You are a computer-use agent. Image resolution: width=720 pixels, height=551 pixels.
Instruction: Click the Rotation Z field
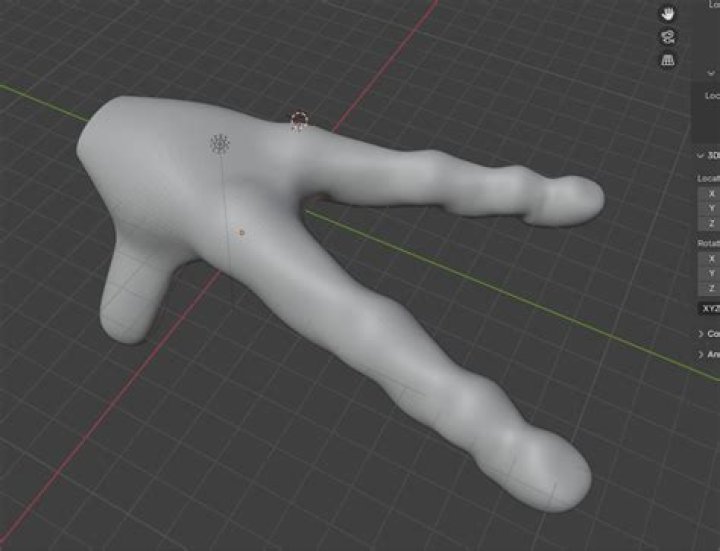pos(709,288)
